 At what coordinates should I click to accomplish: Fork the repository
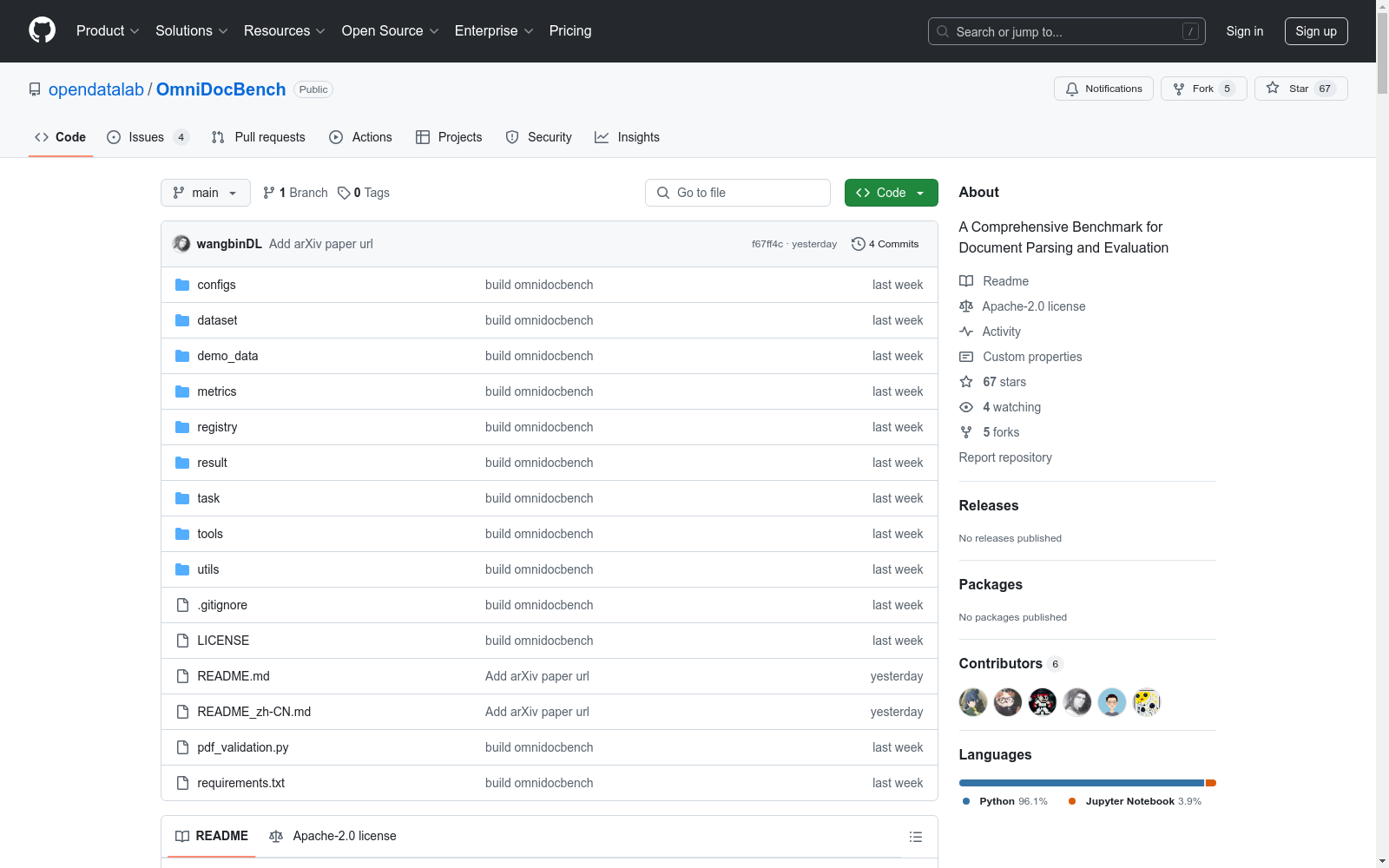(x=1203, y=89)
